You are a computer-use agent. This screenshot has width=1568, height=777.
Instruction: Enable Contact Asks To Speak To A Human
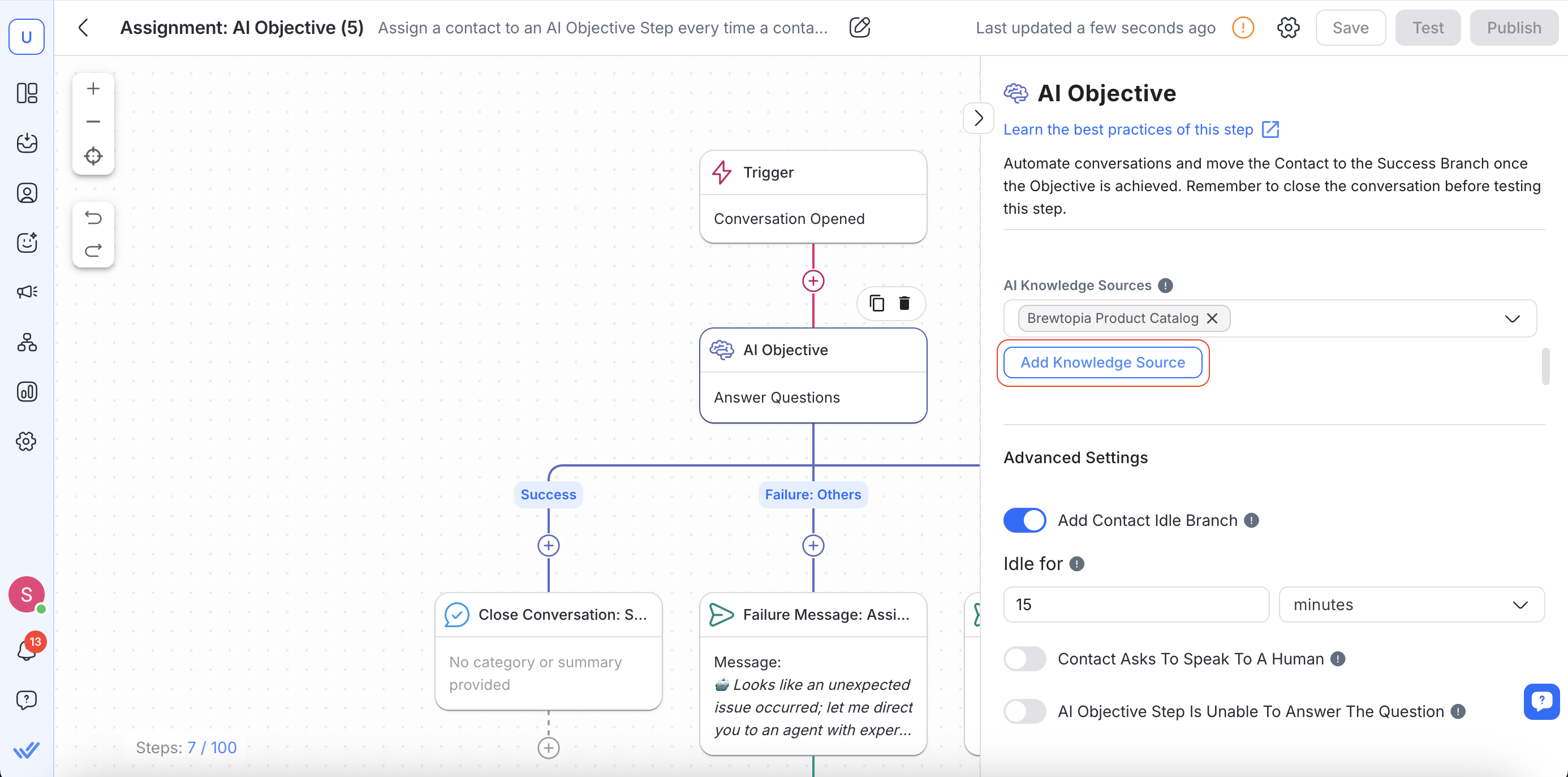click(1024, 659)
